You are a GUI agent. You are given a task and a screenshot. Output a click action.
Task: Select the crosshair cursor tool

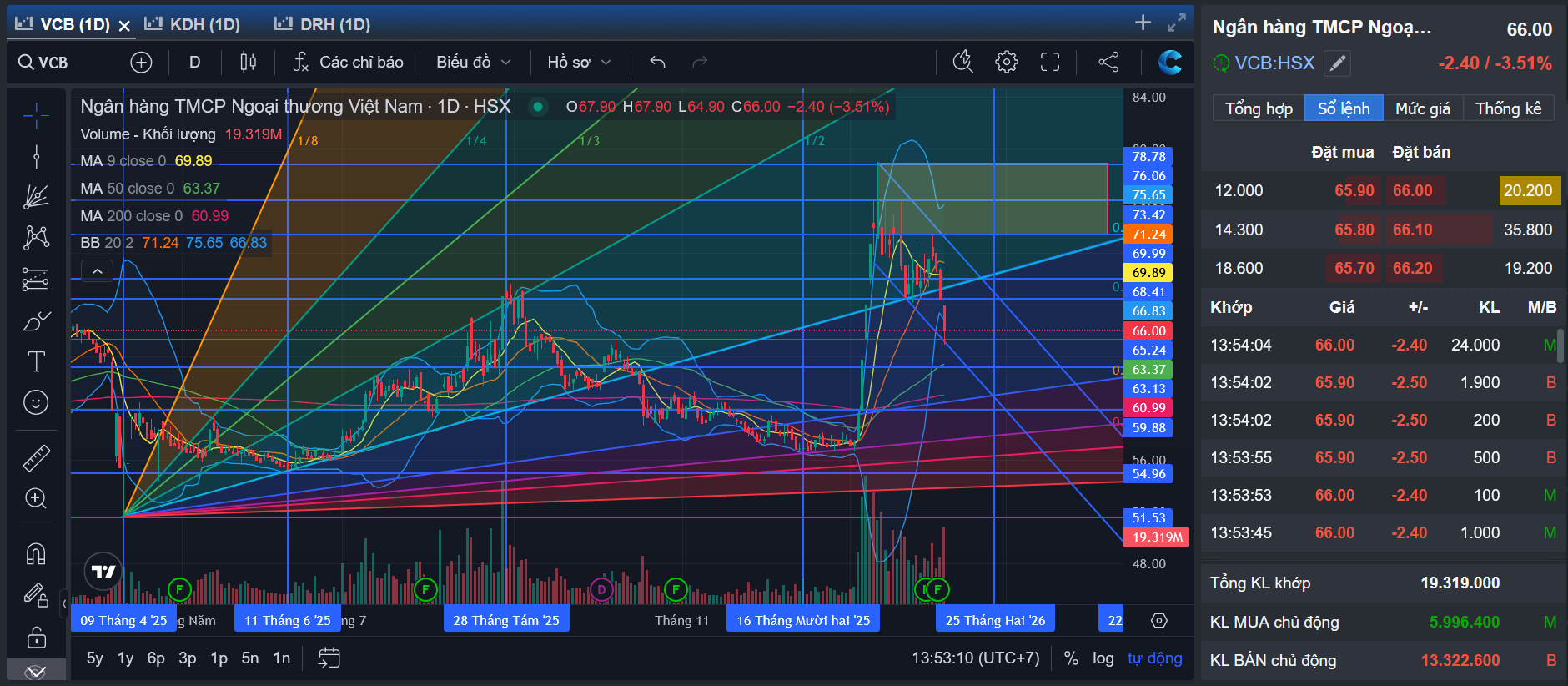pyautogui.click(x=36, y=116)
